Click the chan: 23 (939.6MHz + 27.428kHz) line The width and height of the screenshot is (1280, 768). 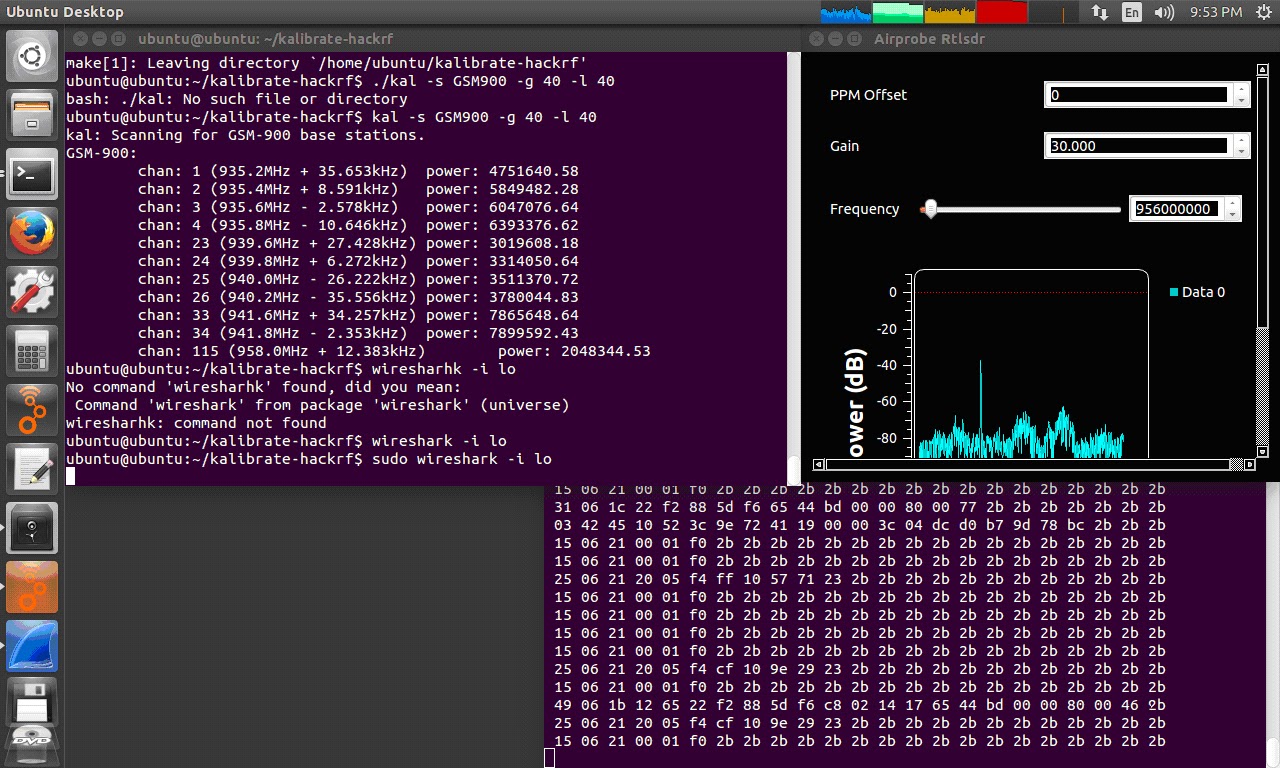(x=358, y=243)
